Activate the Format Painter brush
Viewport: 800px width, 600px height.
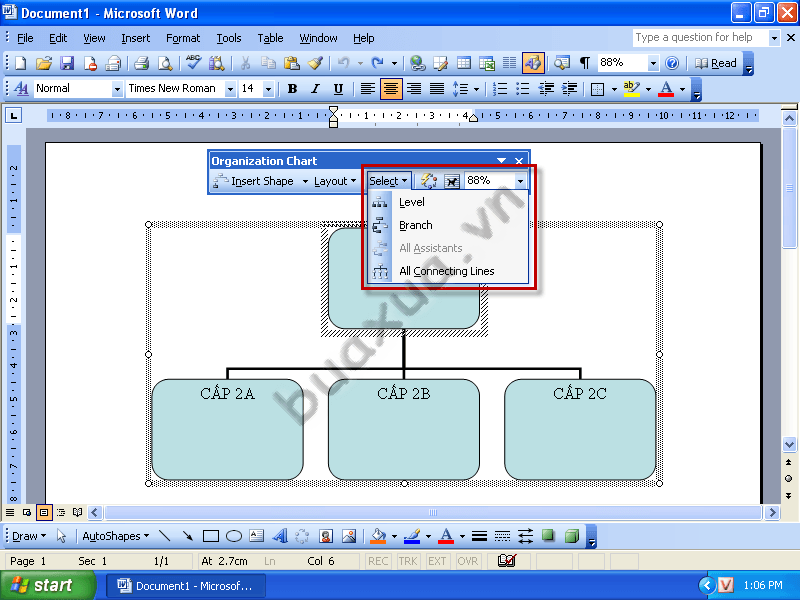tap(315, 63)
